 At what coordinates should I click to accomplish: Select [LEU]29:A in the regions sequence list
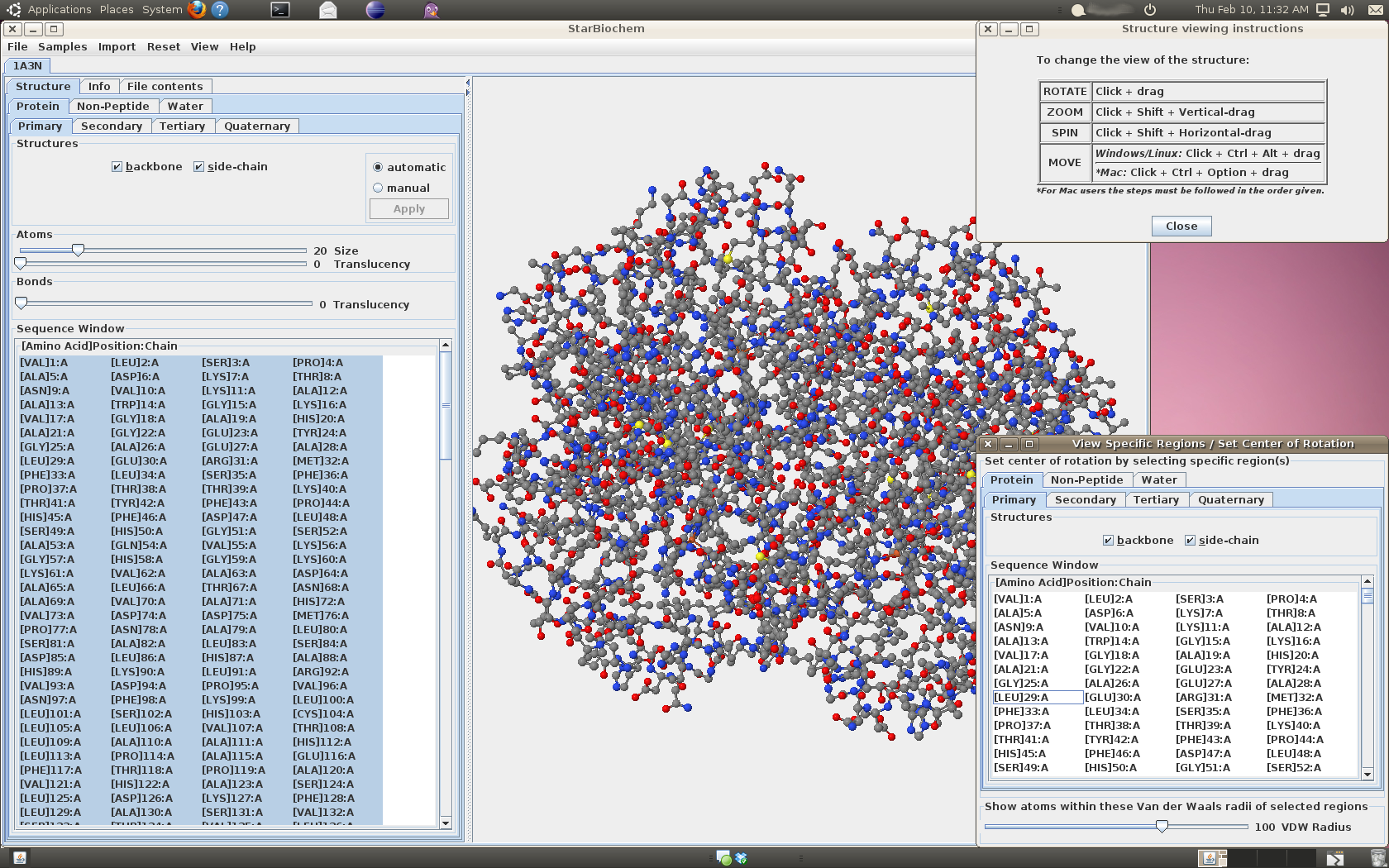(x=1038, y=698)
